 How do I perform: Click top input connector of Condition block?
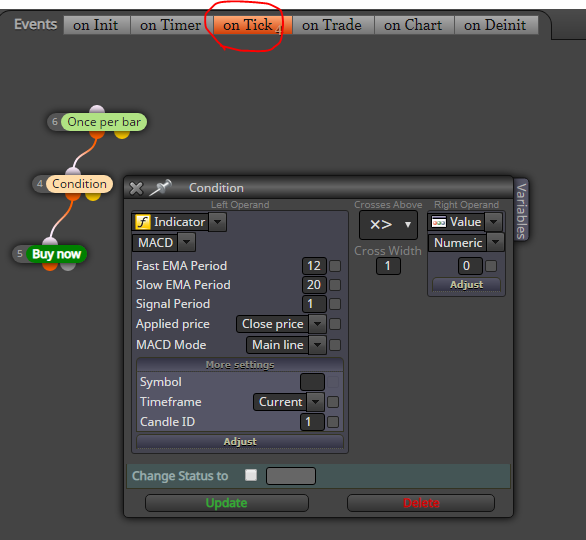[73, 172]
